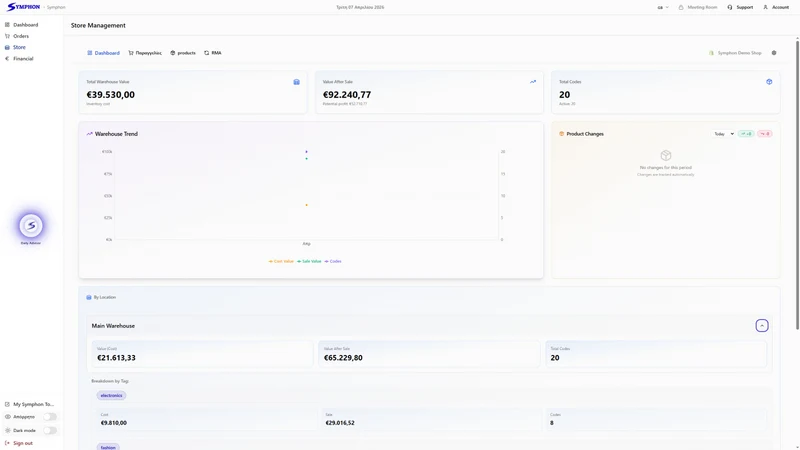
Task: Open the Support link
Action: coord(744,7)
